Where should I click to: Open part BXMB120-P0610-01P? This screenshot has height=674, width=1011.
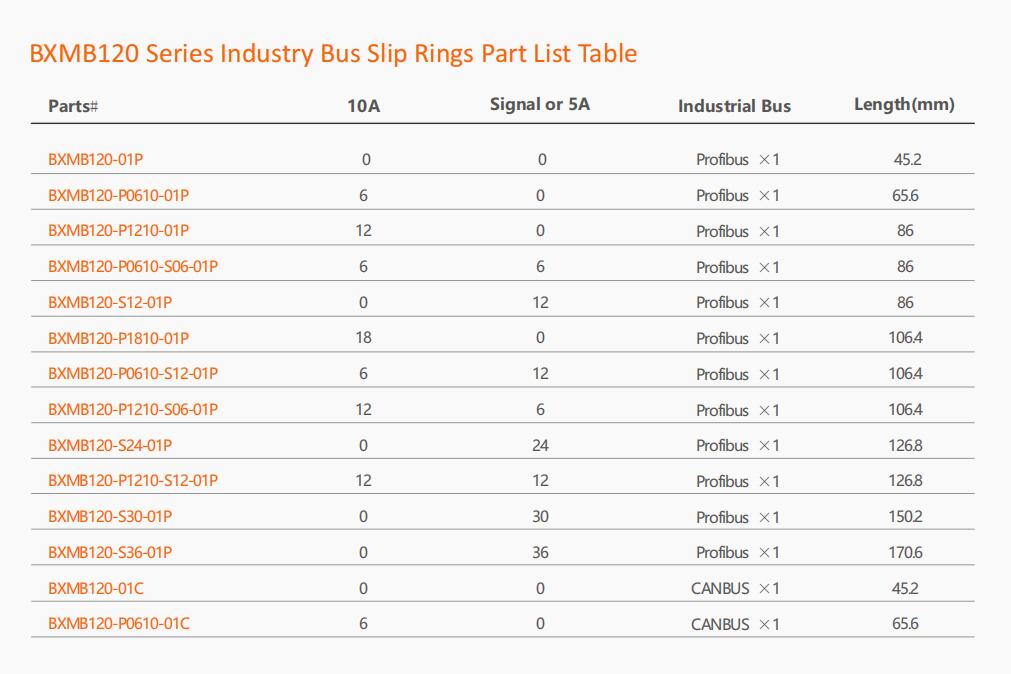(x=119, y=195)
